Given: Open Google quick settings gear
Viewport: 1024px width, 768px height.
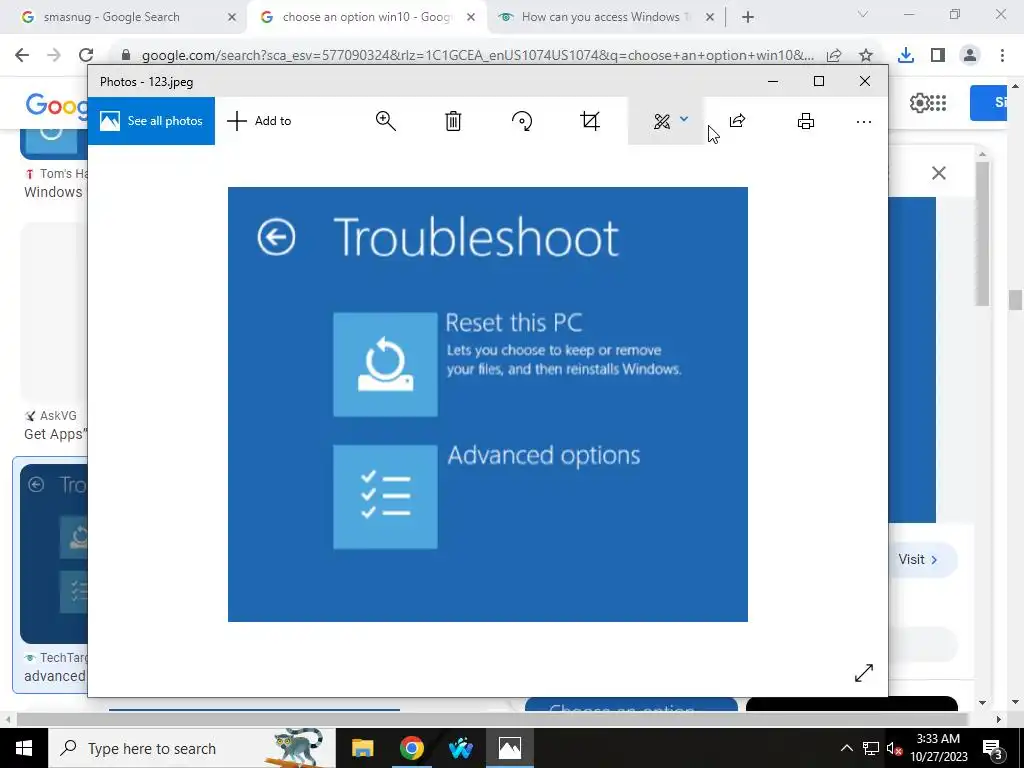Looking at the screenshot, I should pos(919,103).
